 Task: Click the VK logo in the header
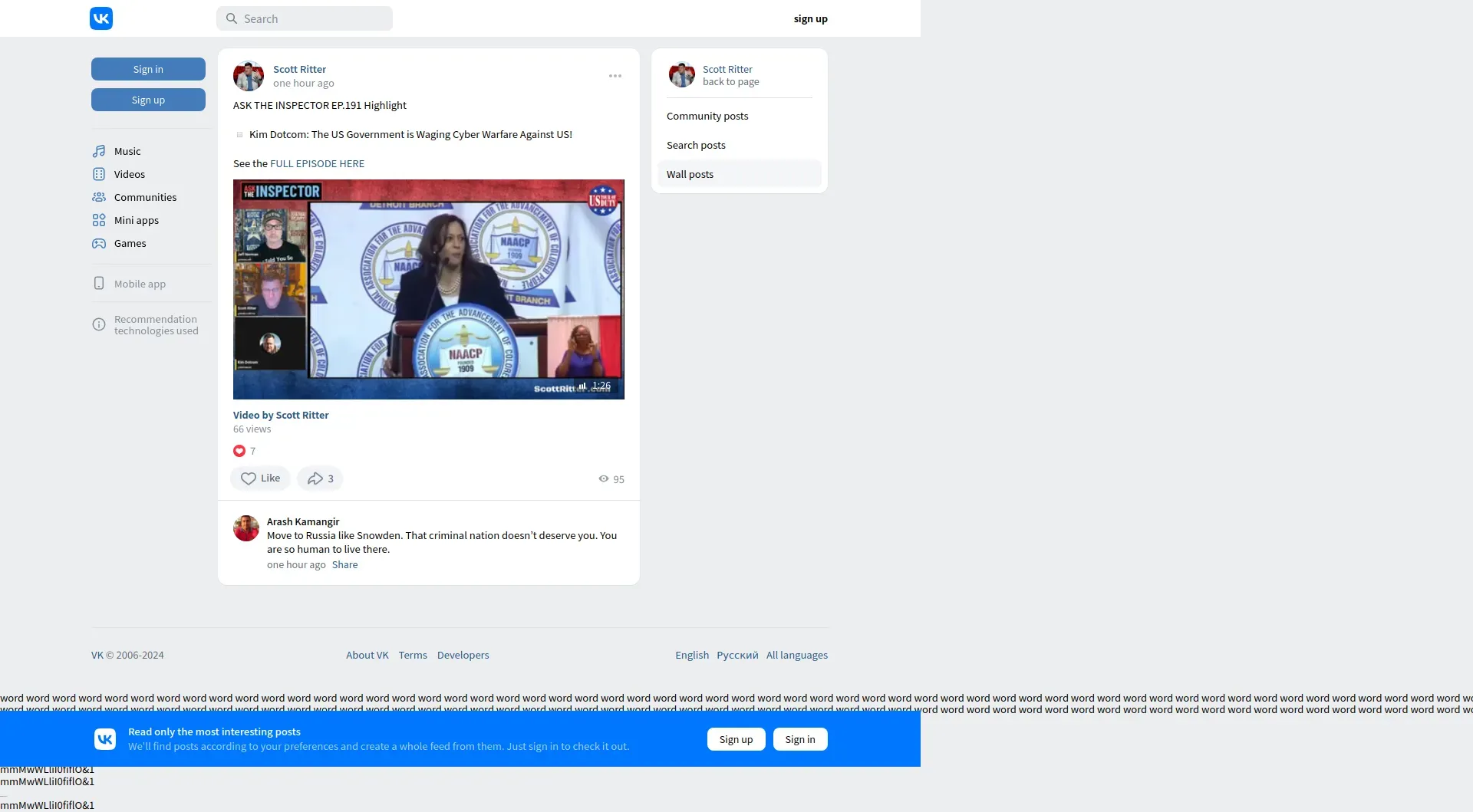pyautogui.click(x=101, y=18)
